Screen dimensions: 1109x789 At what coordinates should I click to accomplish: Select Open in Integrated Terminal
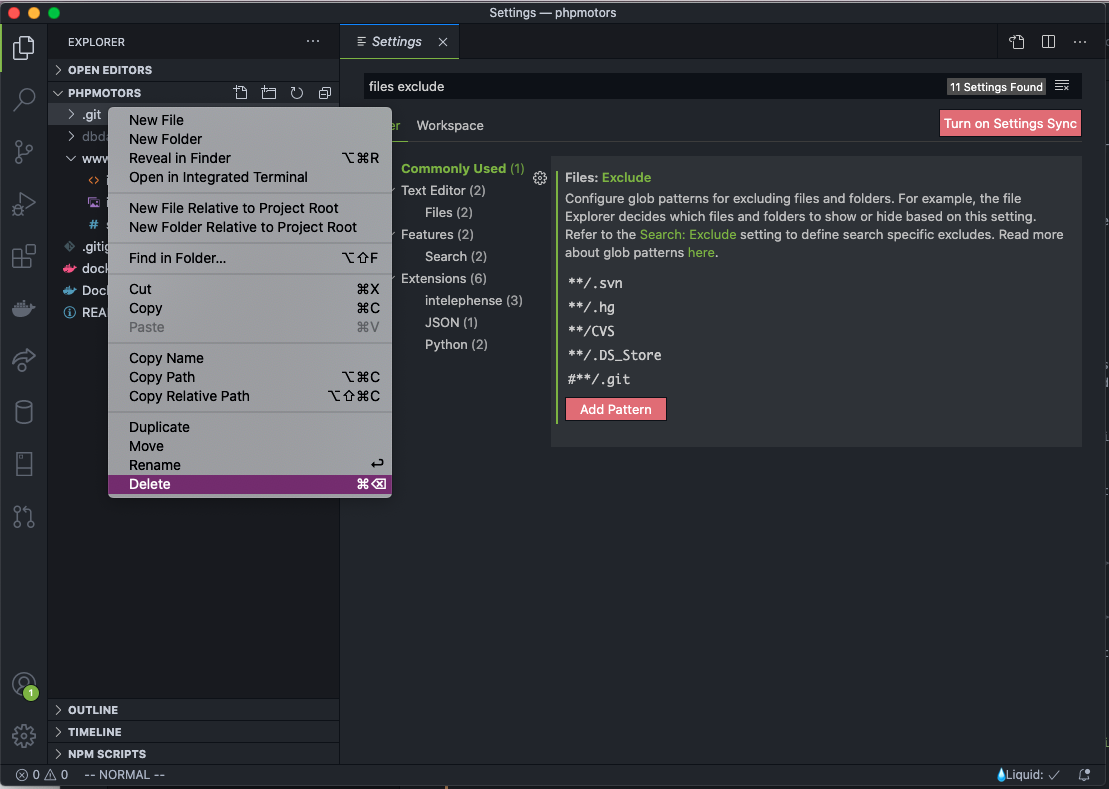tap(250, 177)
